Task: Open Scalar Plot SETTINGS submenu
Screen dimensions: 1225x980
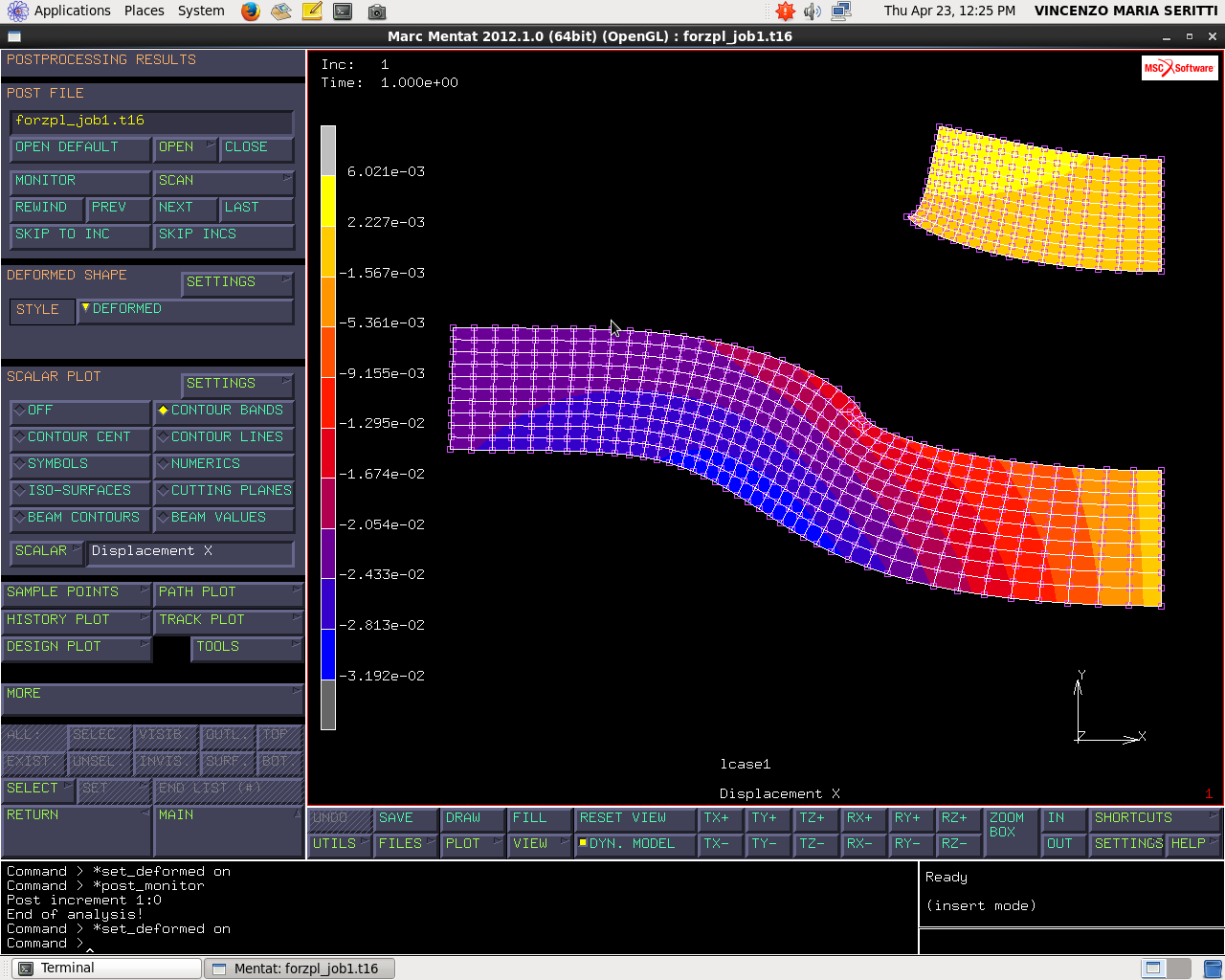Action: tap(237, 385)
